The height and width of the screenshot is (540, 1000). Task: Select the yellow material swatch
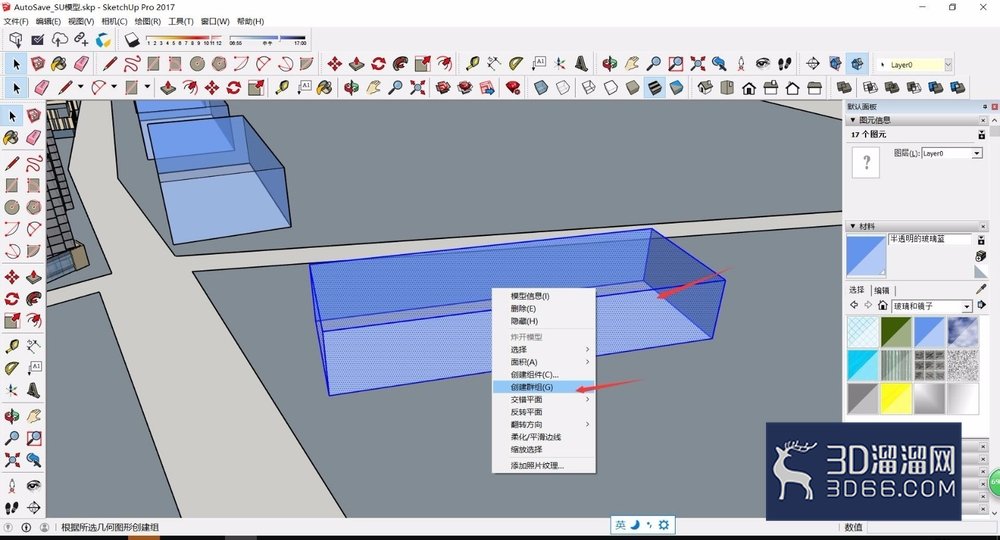pyautogui.click(x=895, y=398)
